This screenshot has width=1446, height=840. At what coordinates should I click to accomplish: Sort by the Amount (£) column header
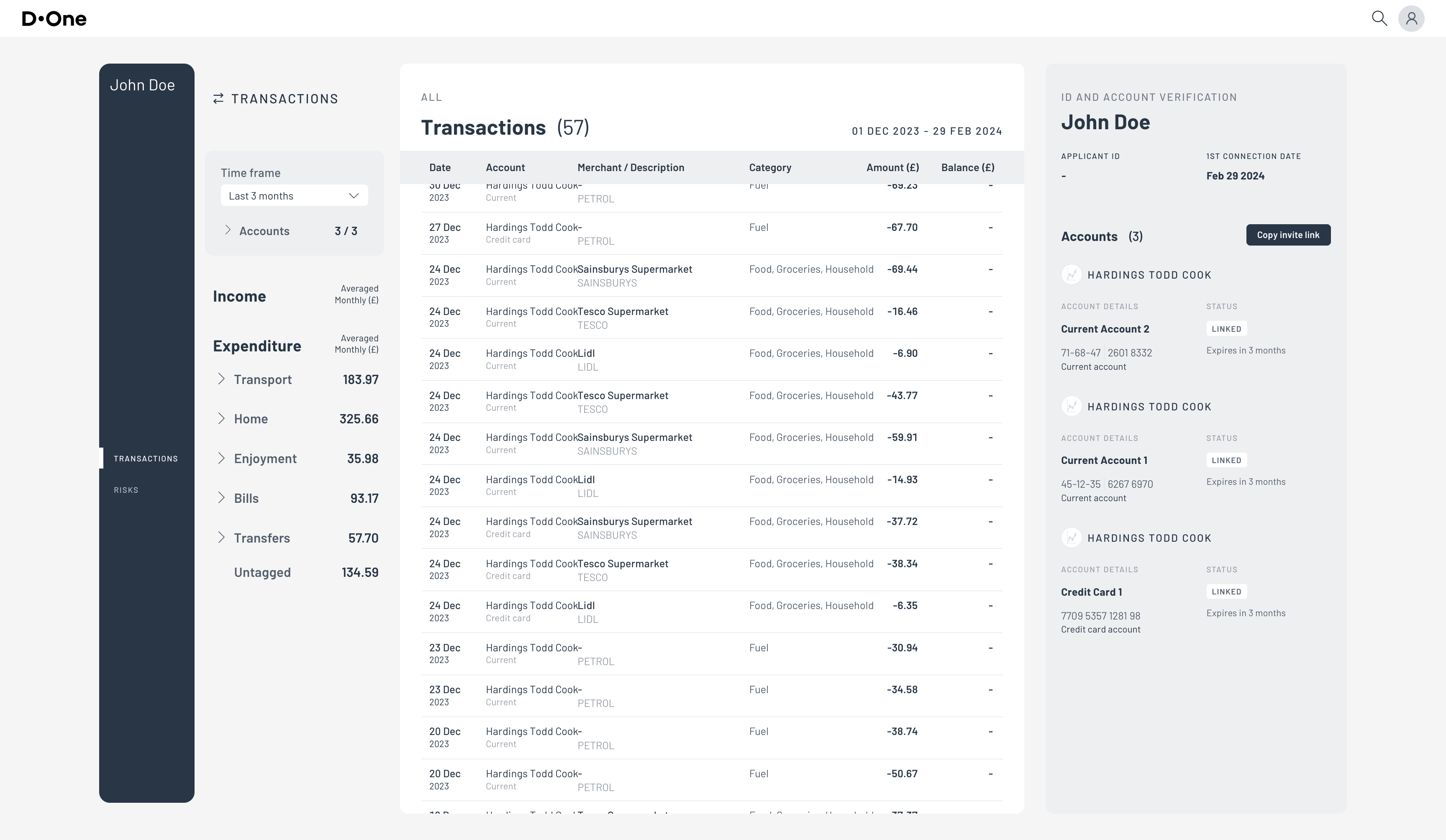click(x=892, y=168)
